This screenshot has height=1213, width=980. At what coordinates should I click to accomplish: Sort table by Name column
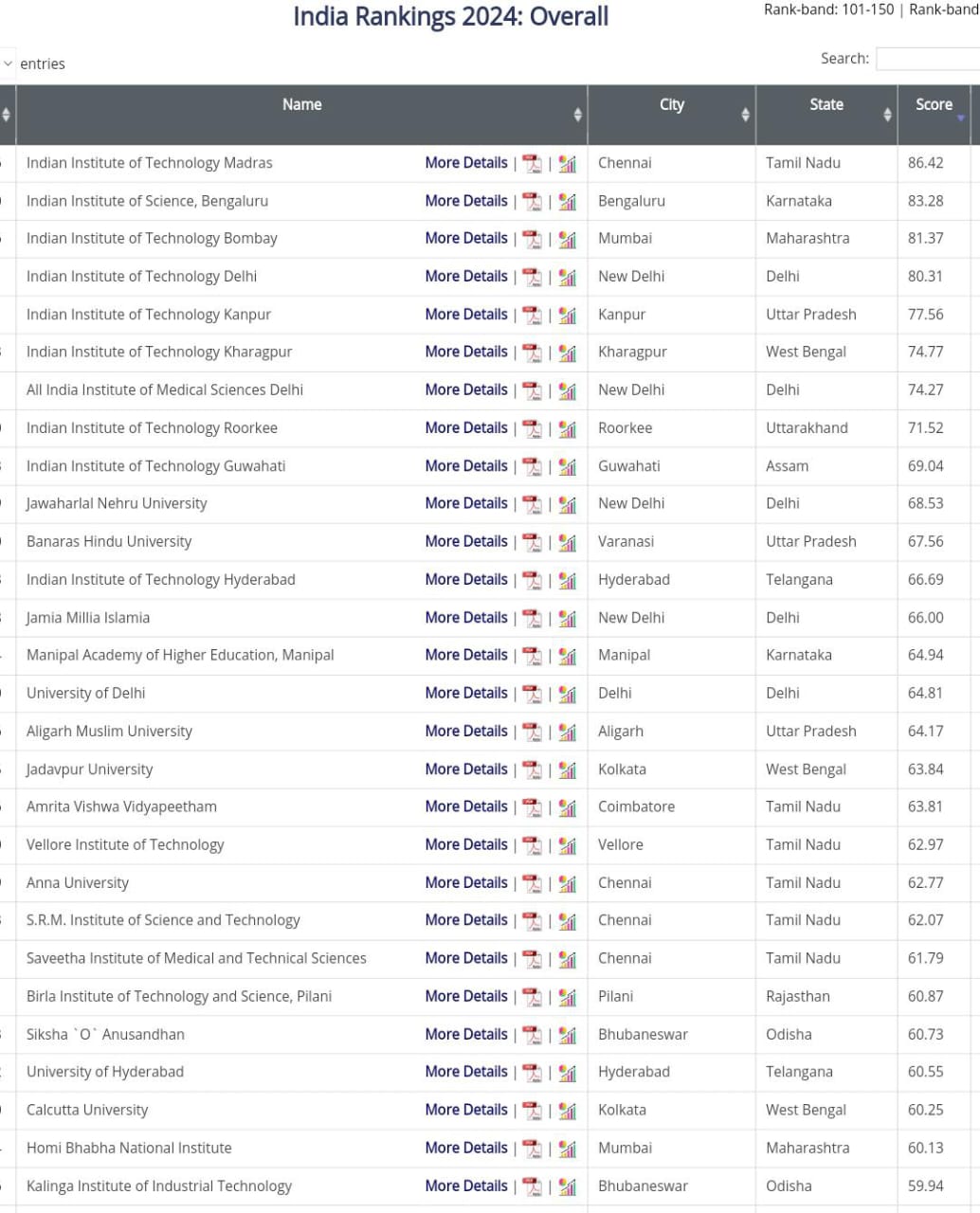(x=301, y=115)
